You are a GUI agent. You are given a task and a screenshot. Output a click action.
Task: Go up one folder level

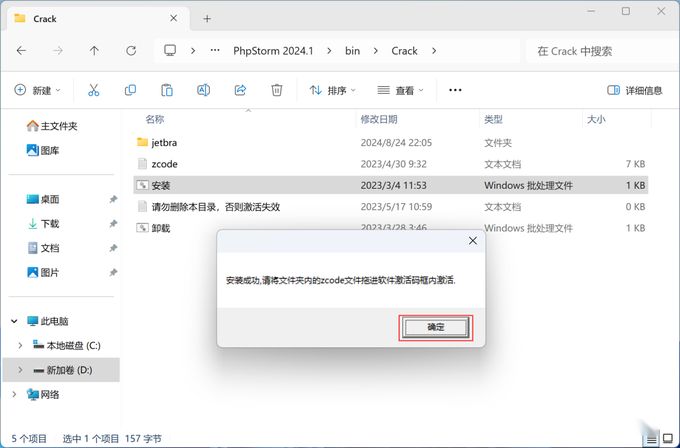94,51
